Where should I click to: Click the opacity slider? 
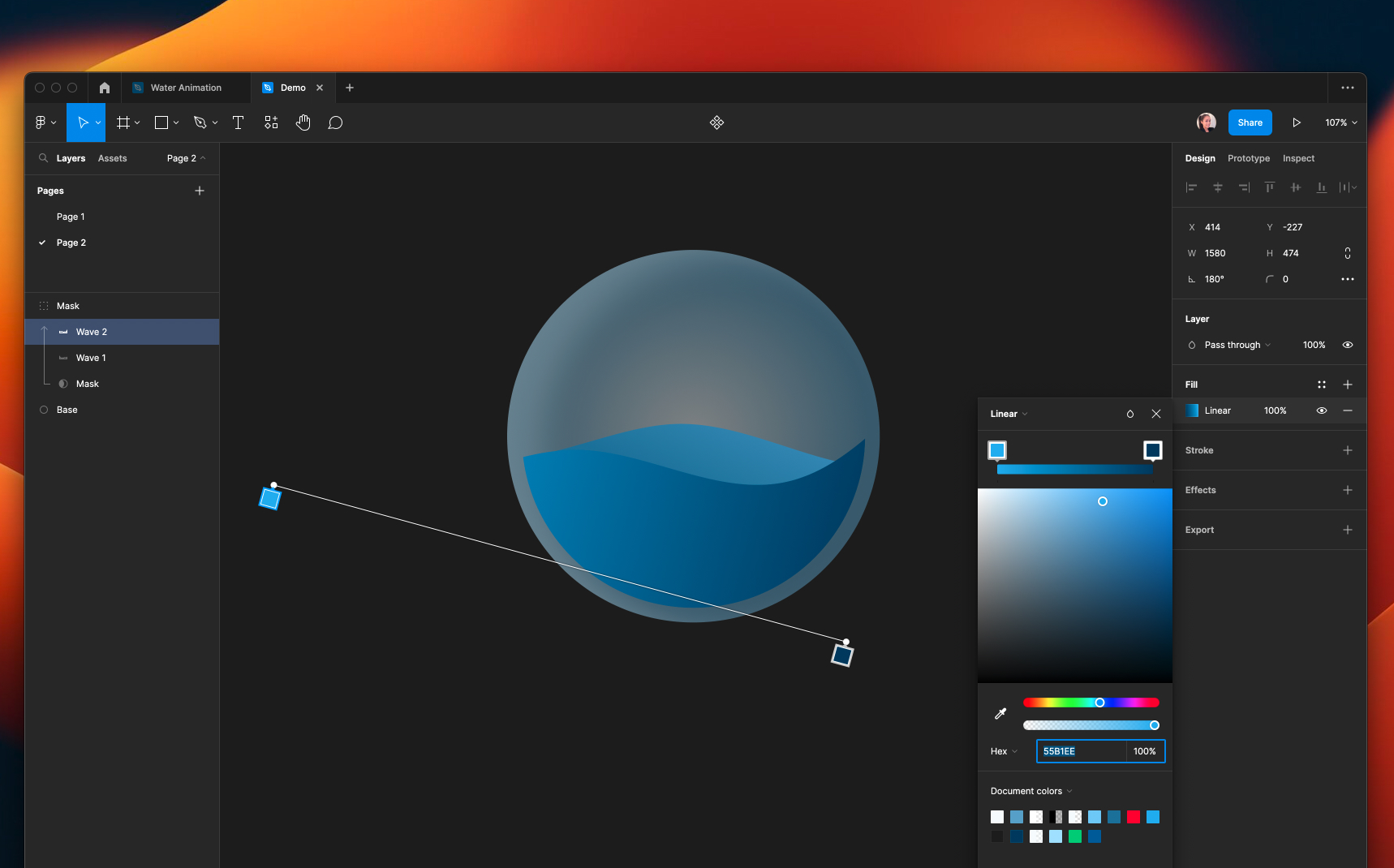[1091, 725]
